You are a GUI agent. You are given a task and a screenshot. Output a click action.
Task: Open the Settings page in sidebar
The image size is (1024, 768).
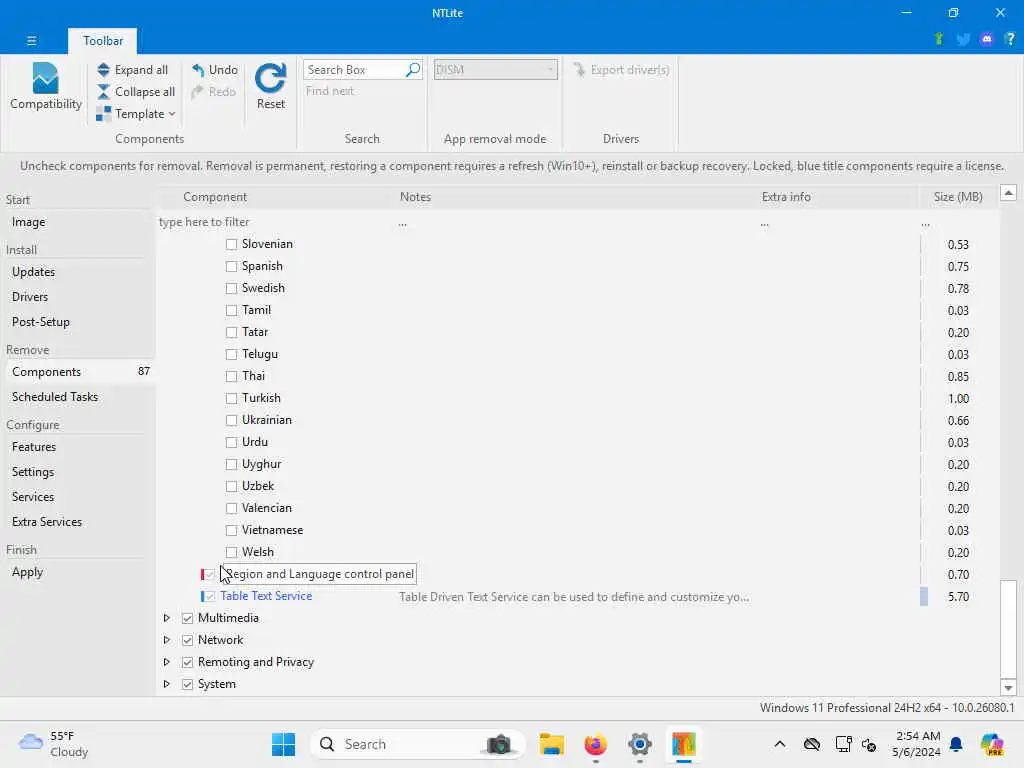pos(33,472)
